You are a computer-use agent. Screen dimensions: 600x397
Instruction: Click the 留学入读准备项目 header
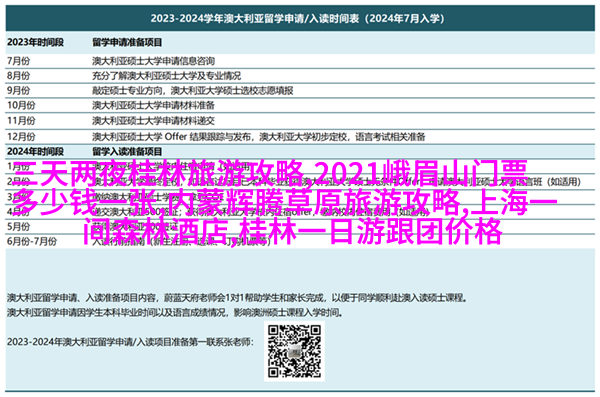tap(127, 152)
